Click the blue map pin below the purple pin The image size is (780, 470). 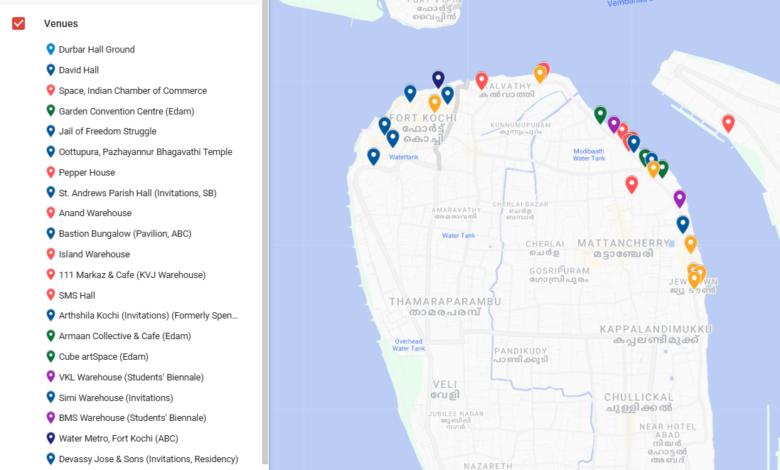(683, 224)
